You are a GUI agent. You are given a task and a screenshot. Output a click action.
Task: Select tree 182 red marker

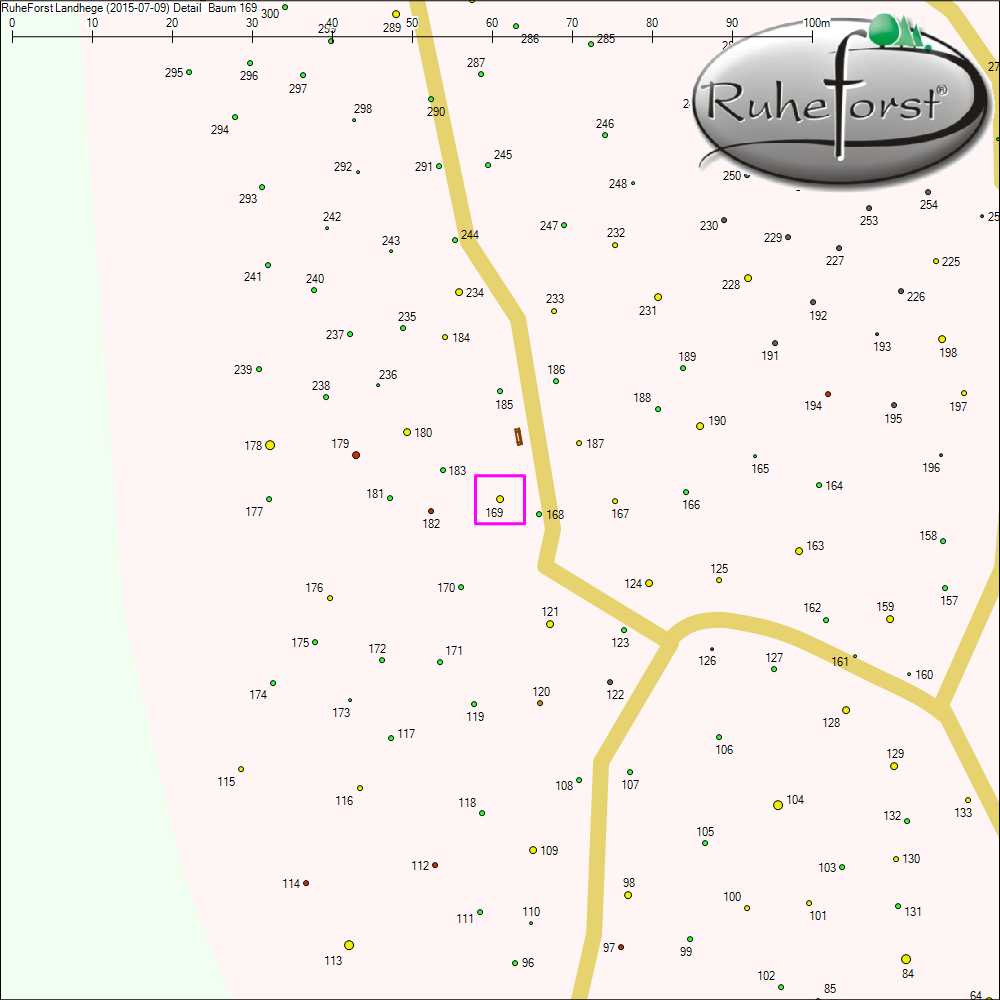(x=431, y=511)
